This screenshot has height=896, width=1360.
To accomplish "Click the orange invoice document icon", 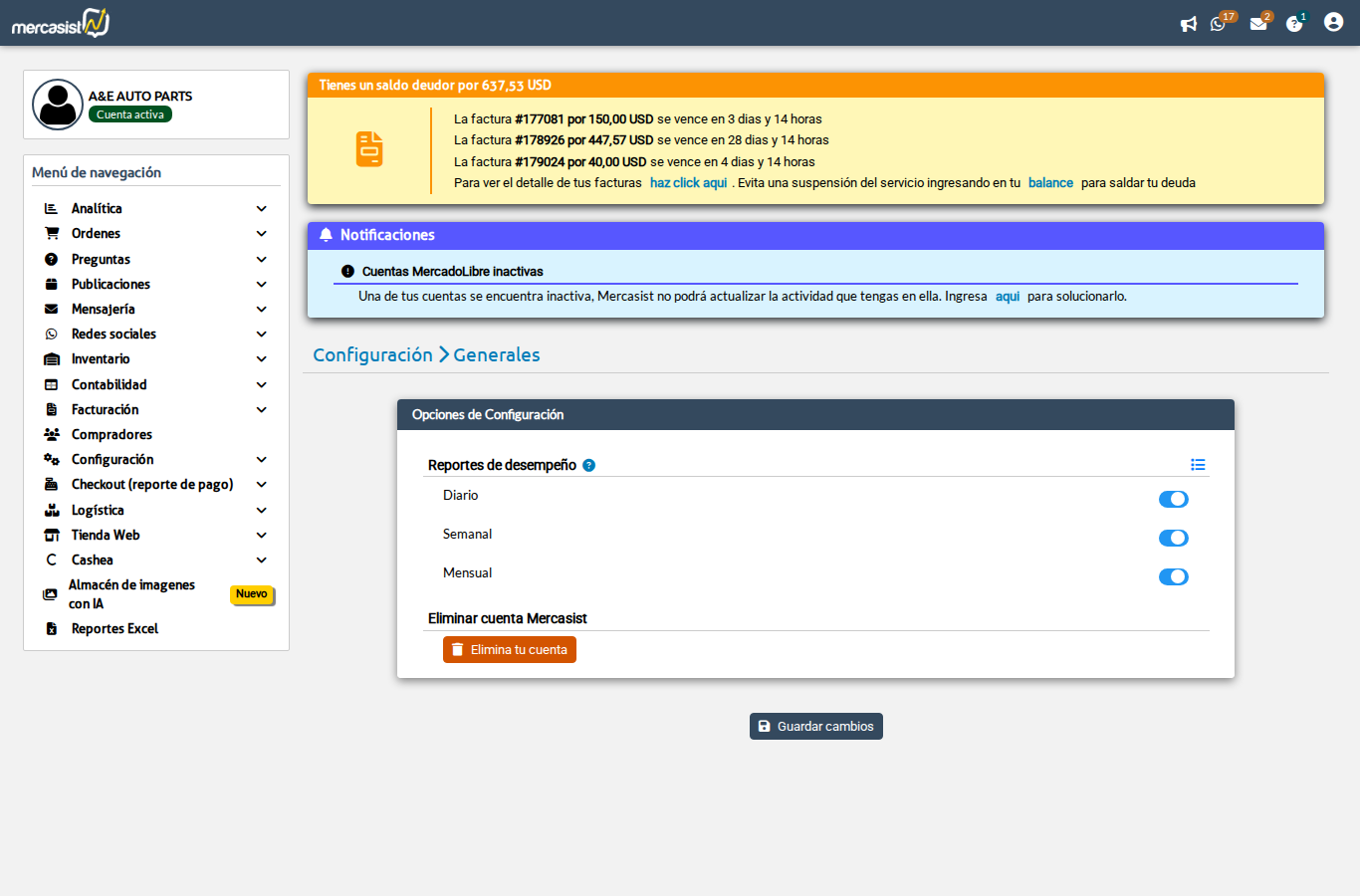I will pyautogui.click(x=369, y=149).
